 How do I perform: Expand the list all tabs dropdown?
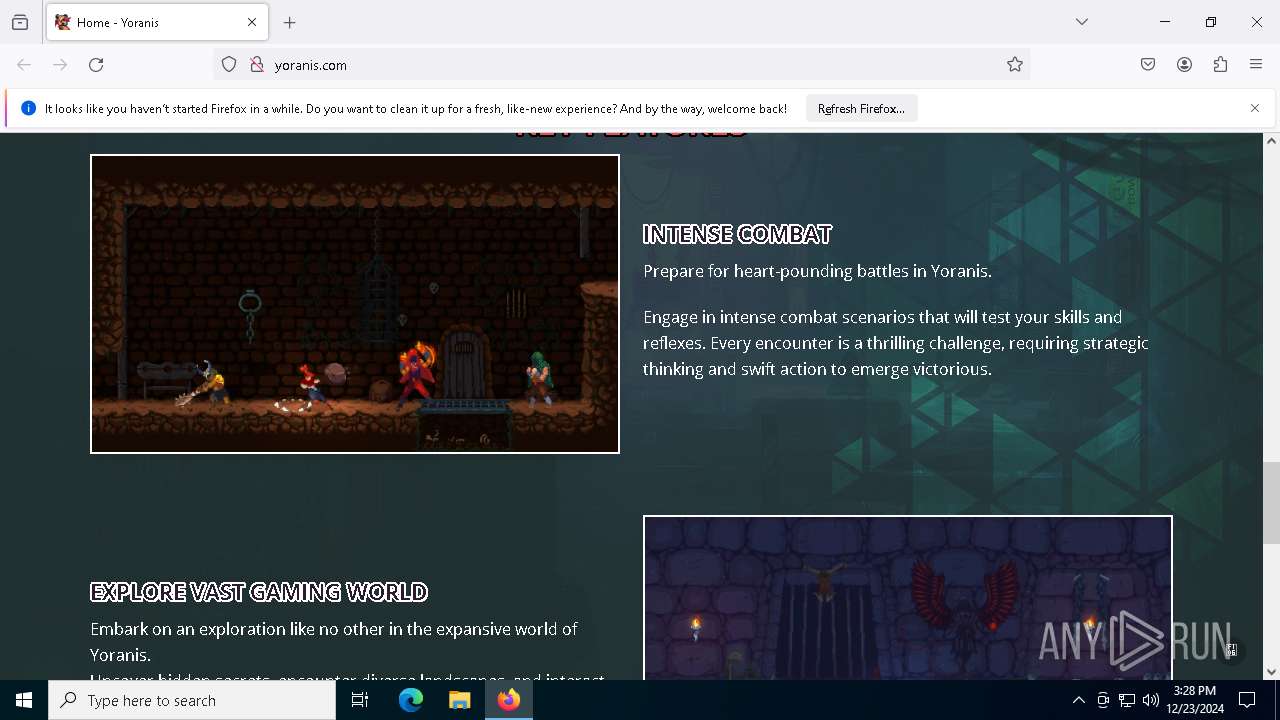point(1082,22)
